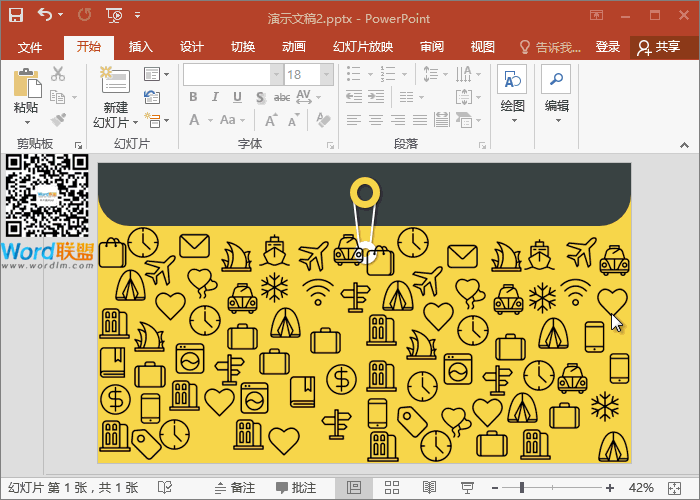Image resolution: width=700 pixels, height=500 pixels.
Task: Open reading view from status bar
Action: [429, 488]
